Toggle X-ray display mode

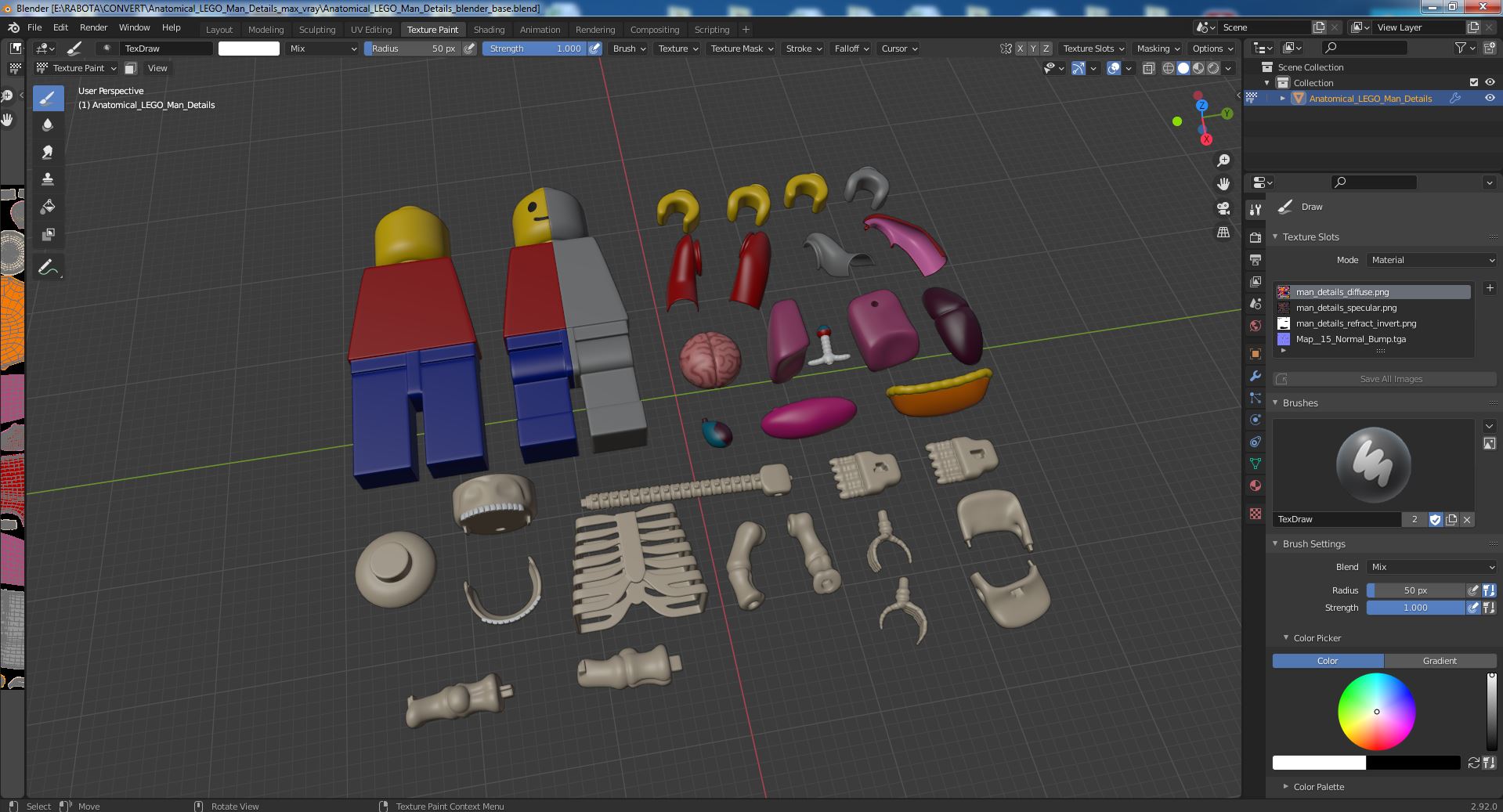1148,68
